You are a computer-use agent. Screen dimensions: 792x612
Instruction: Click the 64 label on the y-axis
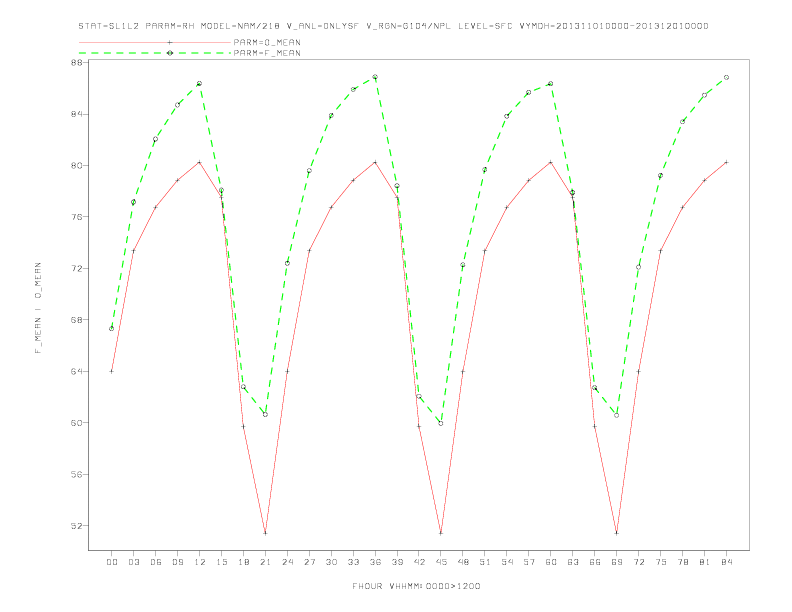[77, 372]
